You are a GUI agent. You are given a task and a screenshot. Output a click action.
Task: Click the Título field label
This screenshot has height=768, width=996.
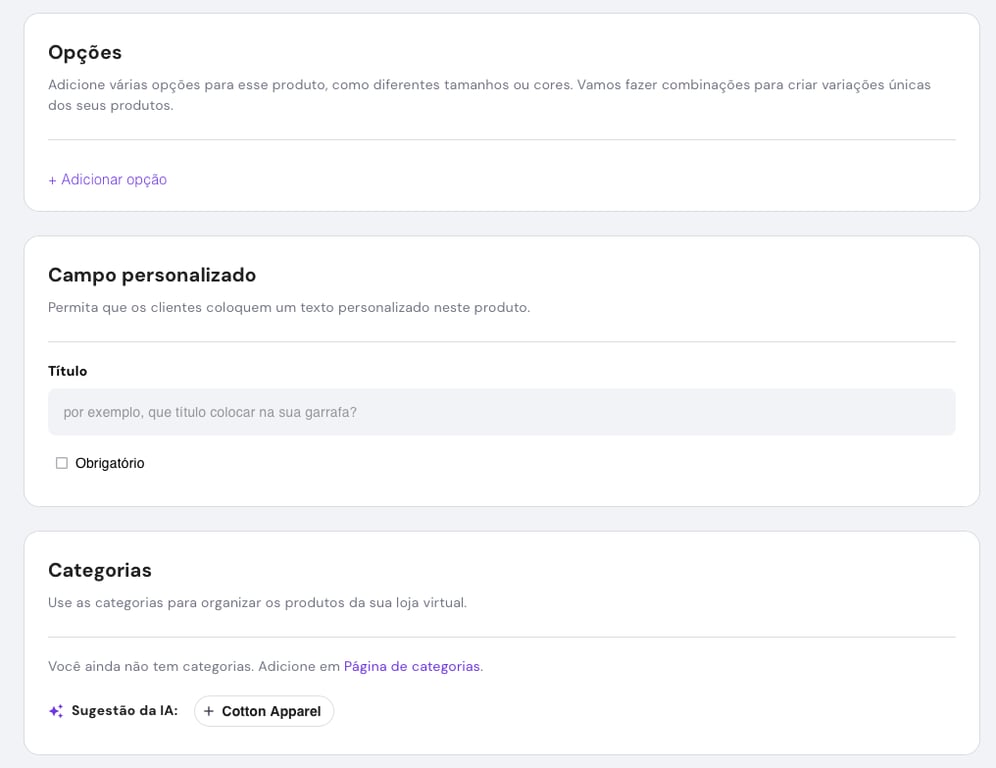[x=67, y=370]
